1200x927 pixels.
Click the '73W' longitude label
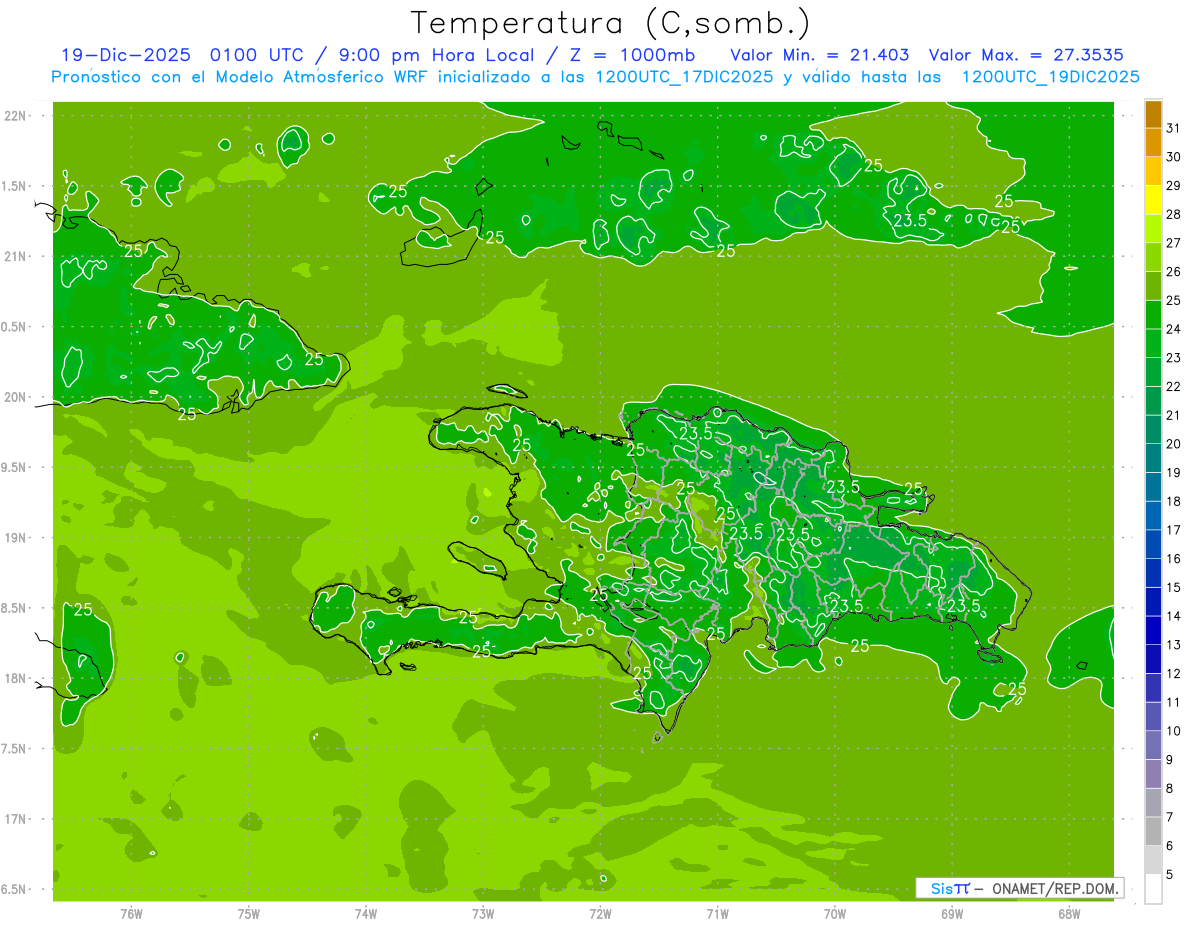(483, 914)
